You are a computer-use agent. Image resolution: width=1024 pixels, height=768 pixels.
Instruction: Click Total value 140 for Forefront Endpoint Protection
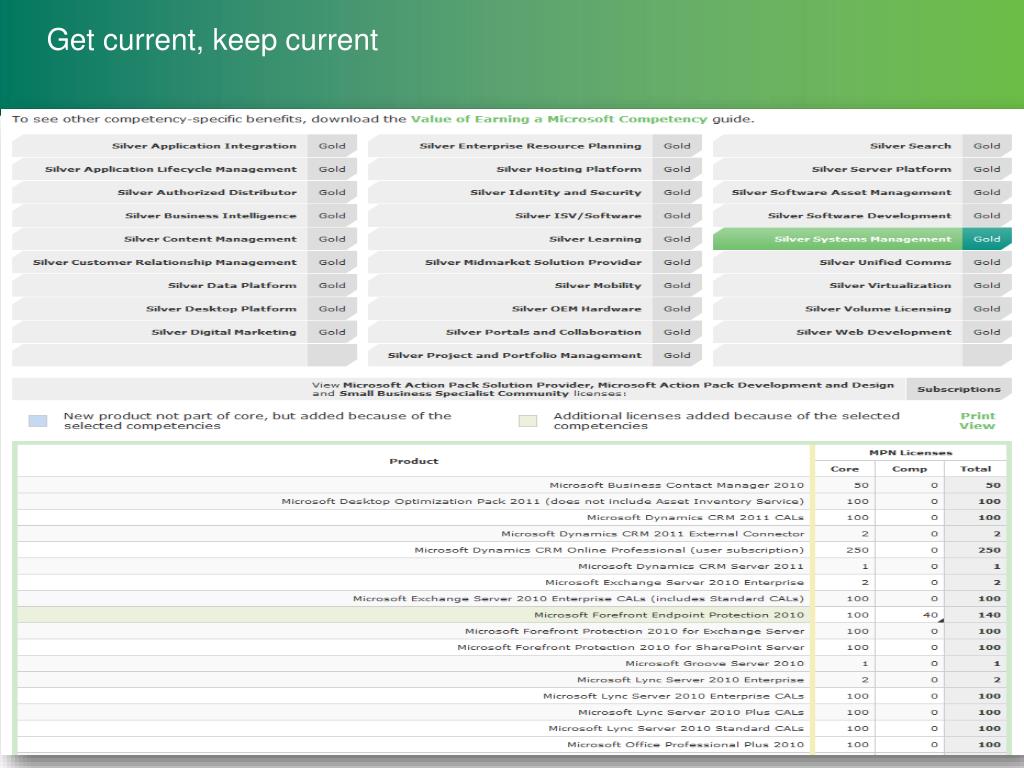pos(989,615)
